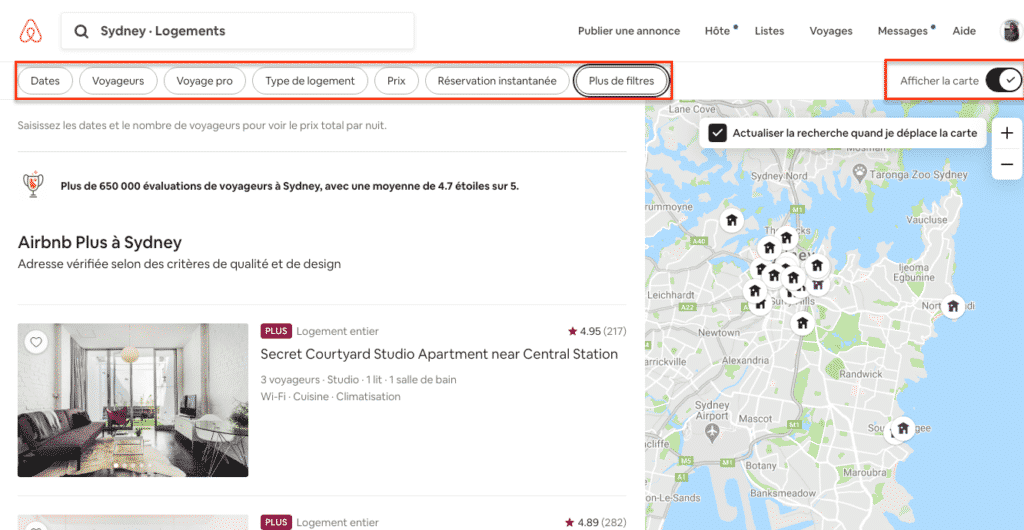Click the Maroubra label on the map
The height and width of the screenshot is (530, 1024).
(864, 472)
